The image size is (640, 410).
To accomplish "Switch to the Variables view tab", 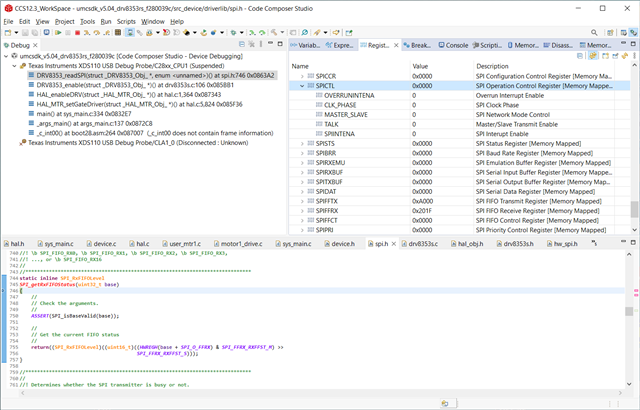I will tap(305, 45).
